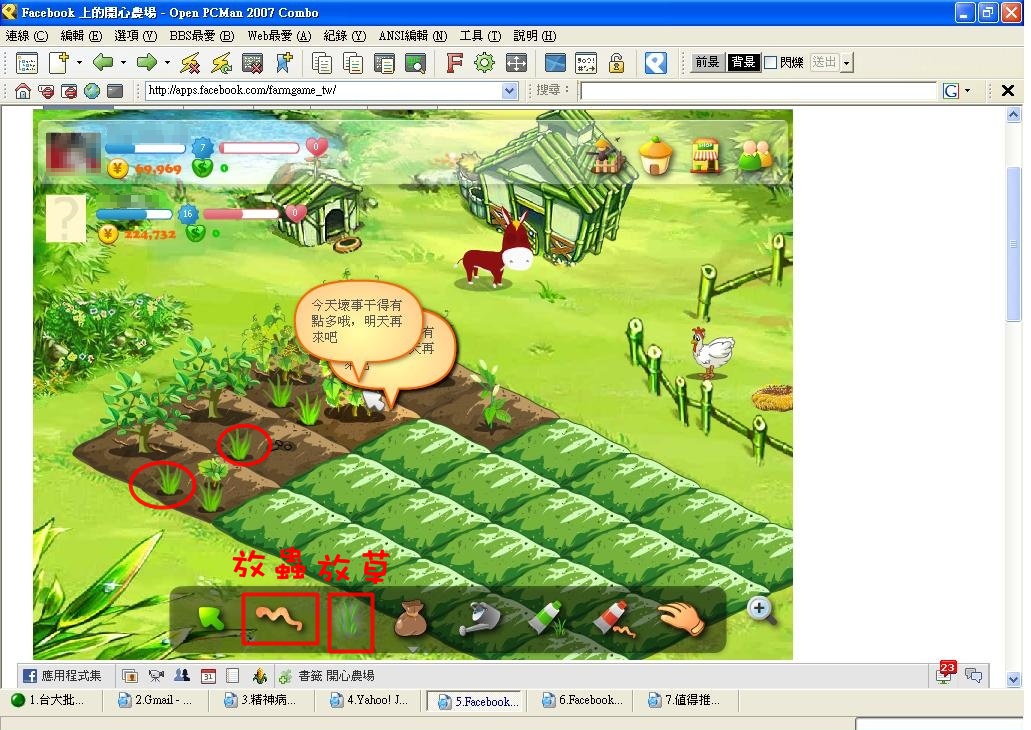The width and height of the screenshot is (1031, 730).
Task: Click the scroll down arrow of the page
Action: click(x=1013, y=679)
